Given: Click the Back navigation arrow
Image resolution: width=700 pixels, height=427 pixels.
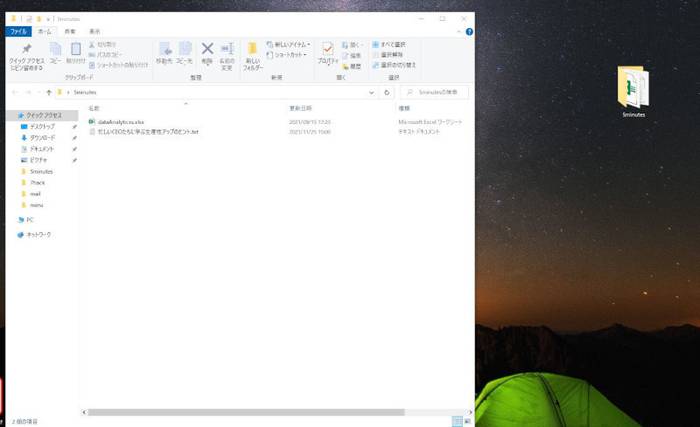Looking at the screenshot, I should pyautogui.click(x=15, y=92).
